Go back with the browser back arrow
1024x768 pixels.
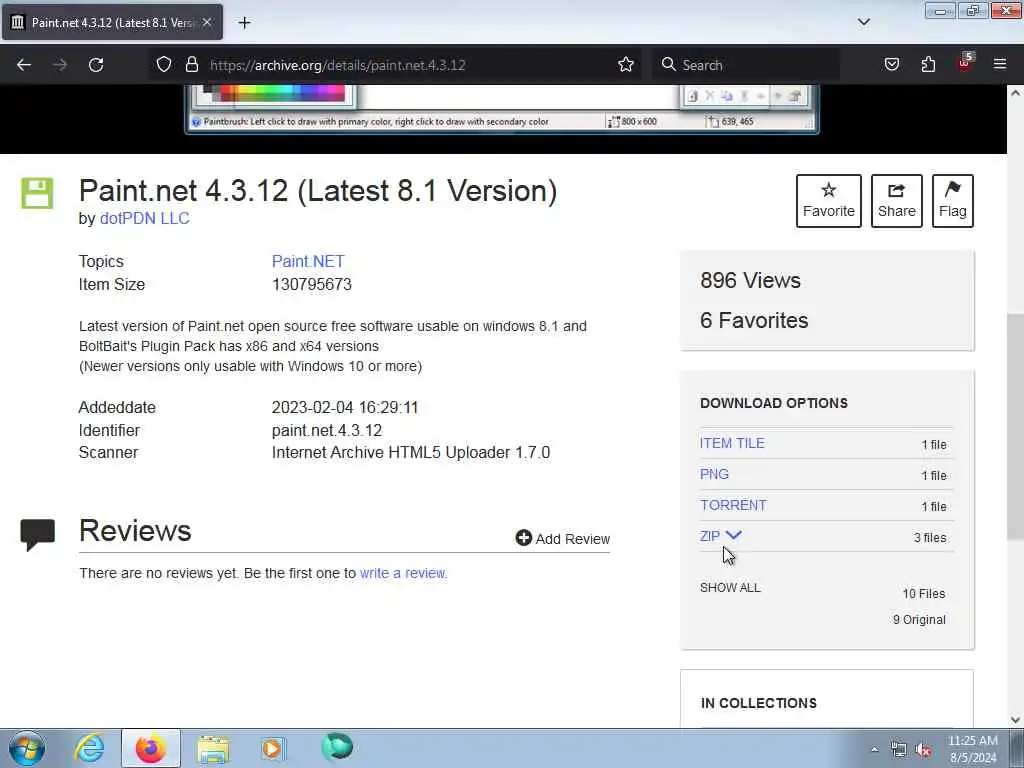pos(24,65)
